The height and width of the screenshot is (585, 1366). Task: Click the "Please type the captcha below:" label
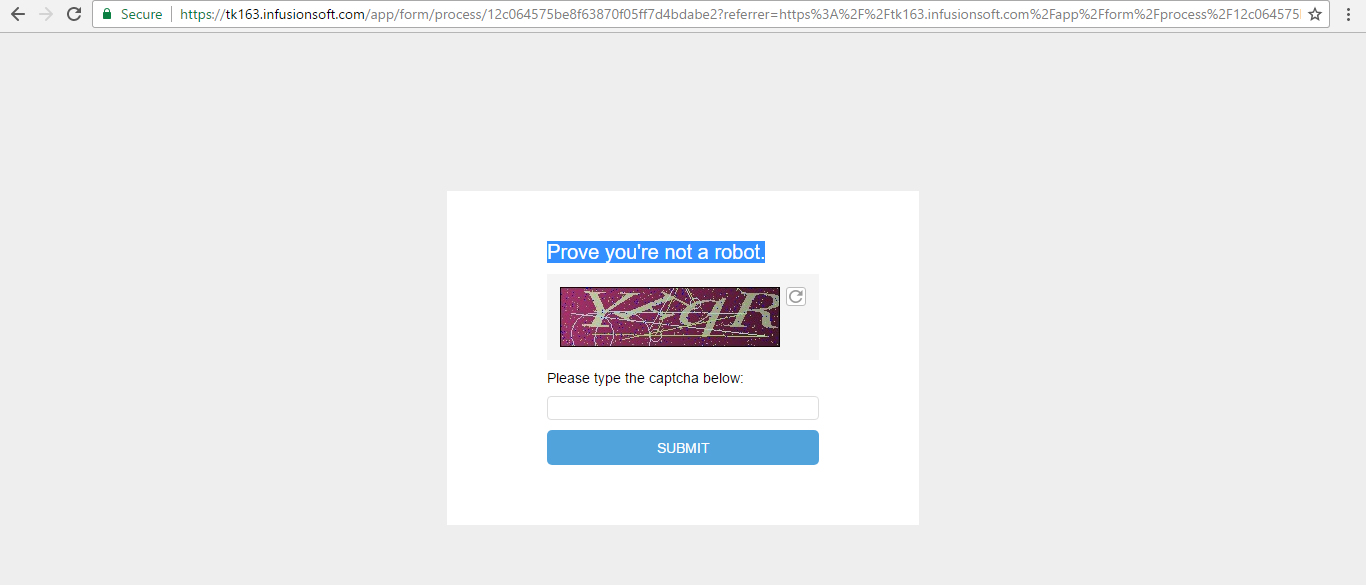click(645, 378)
